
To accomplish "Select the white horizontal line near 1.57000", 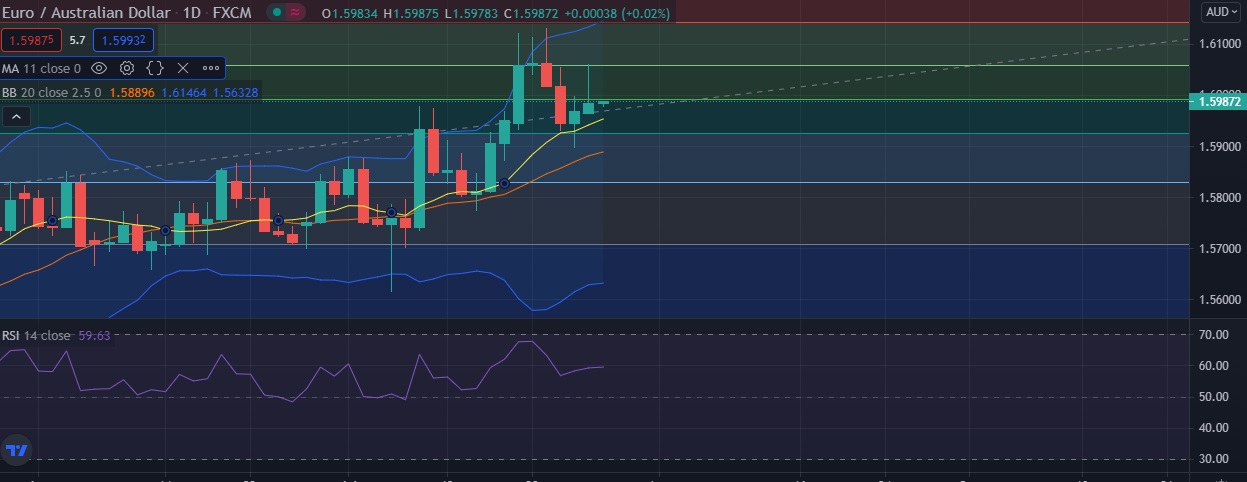I will (595, 245).
